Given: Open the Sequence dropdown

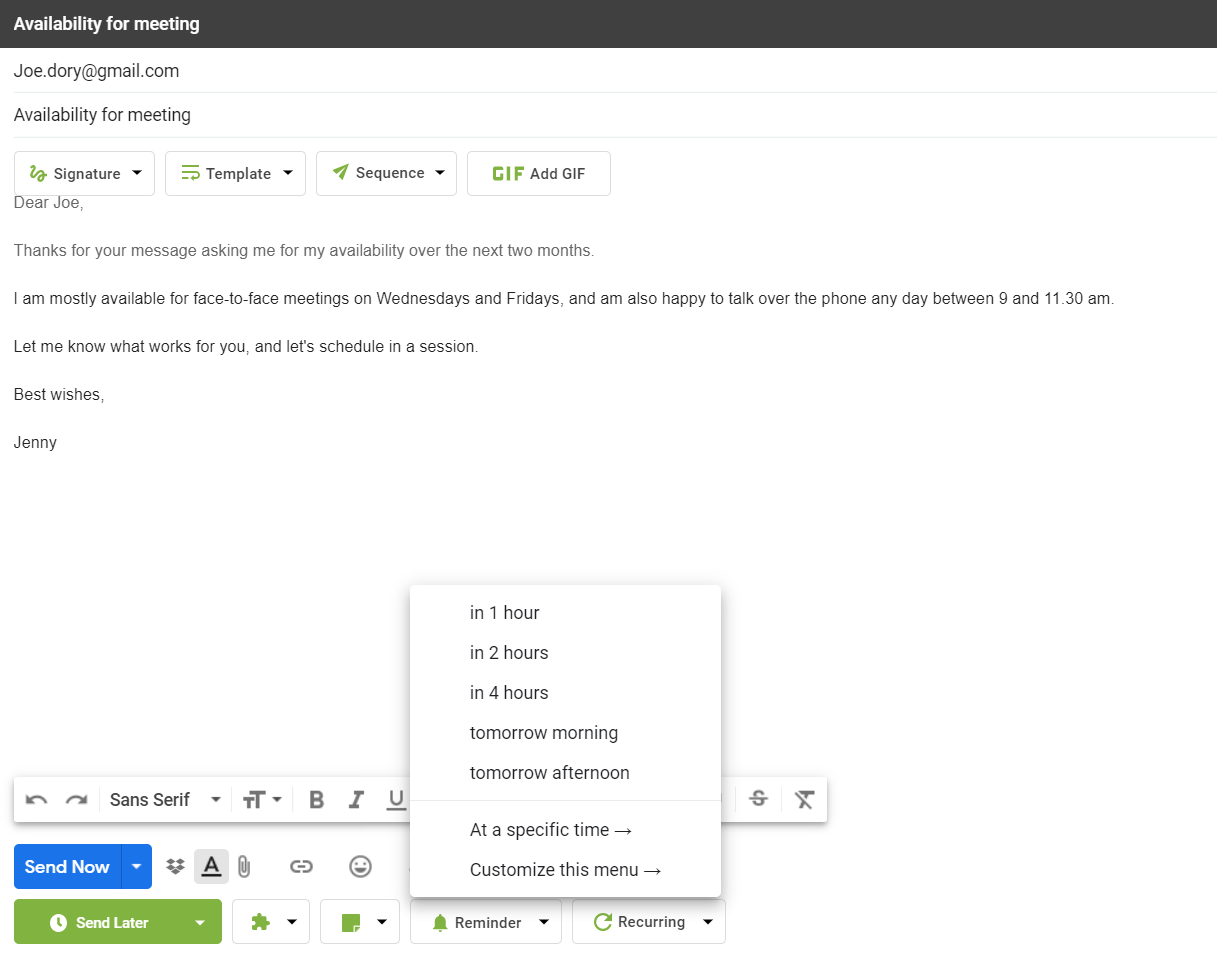Looking at the screenshot, I should pos(386,173).
